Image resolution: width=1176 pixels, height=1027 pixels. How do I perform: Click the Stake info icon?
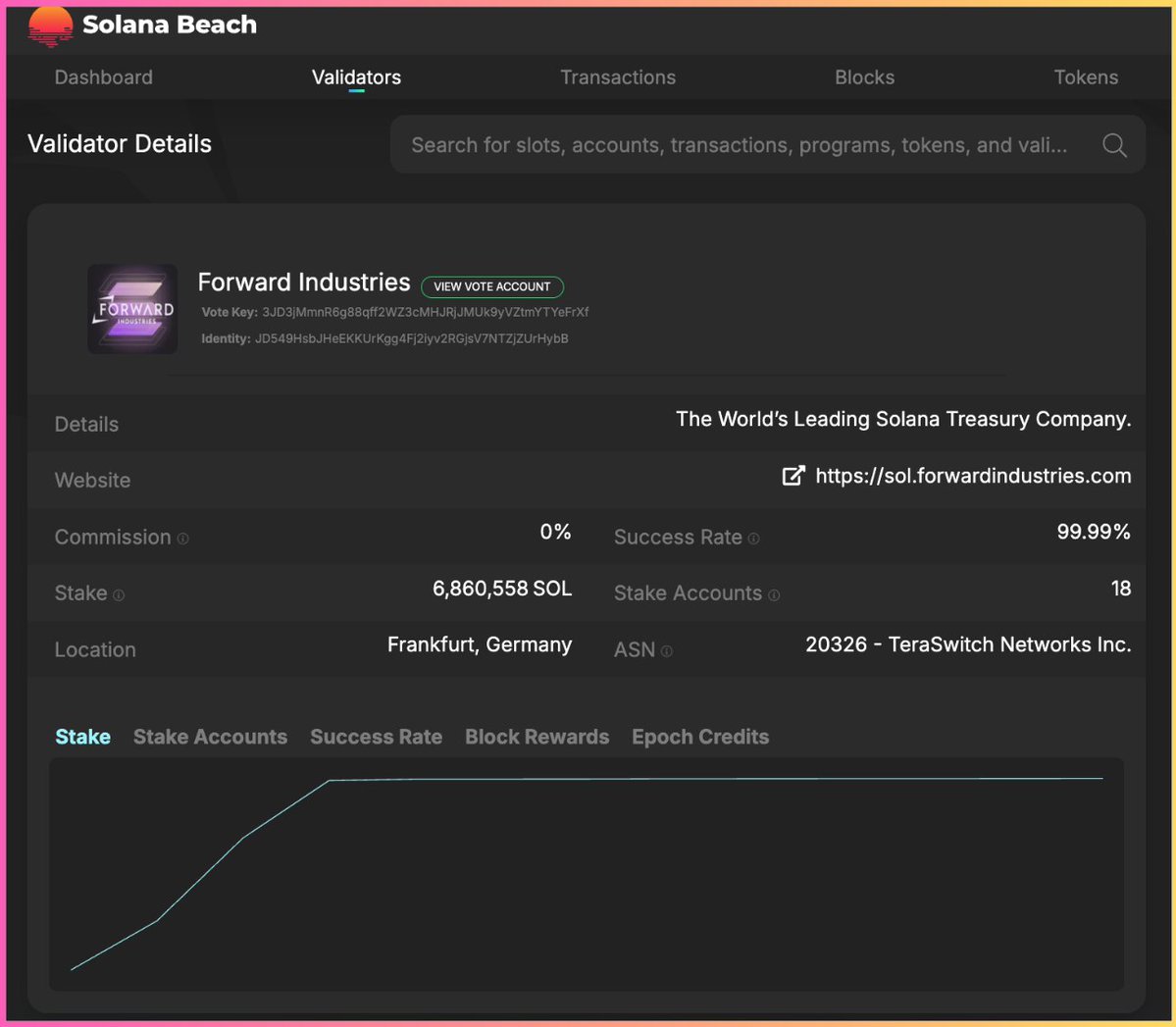coord(119,594)
